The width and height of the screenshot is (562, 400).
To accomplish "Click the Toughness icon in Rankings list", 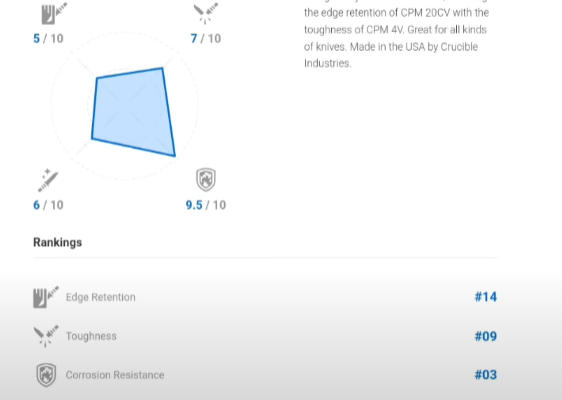I will (46, 336).
